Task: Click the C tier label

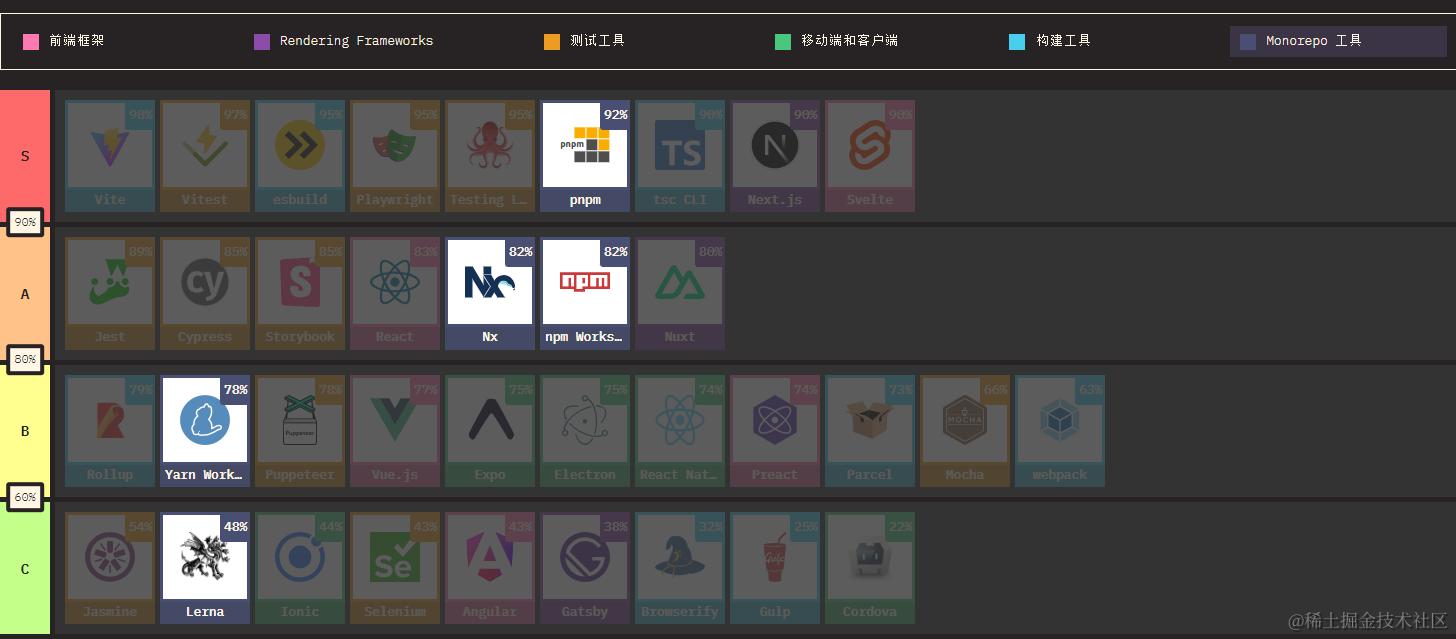Action: coord(25,569)
